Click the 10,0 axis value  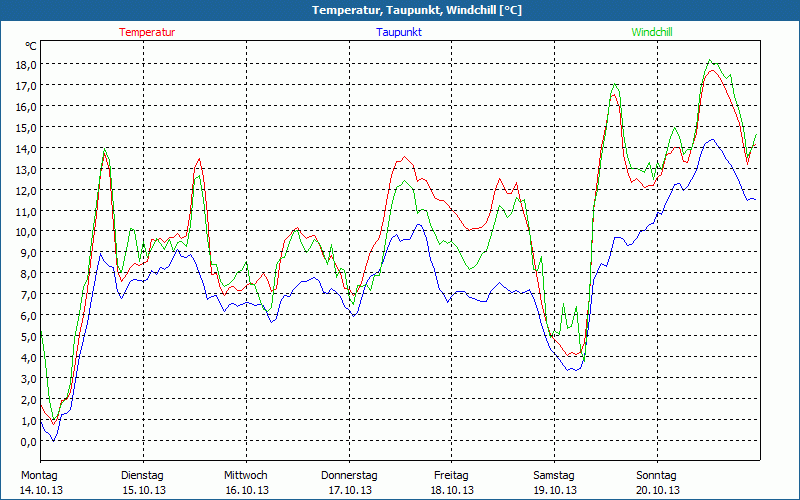coord(28,232)
